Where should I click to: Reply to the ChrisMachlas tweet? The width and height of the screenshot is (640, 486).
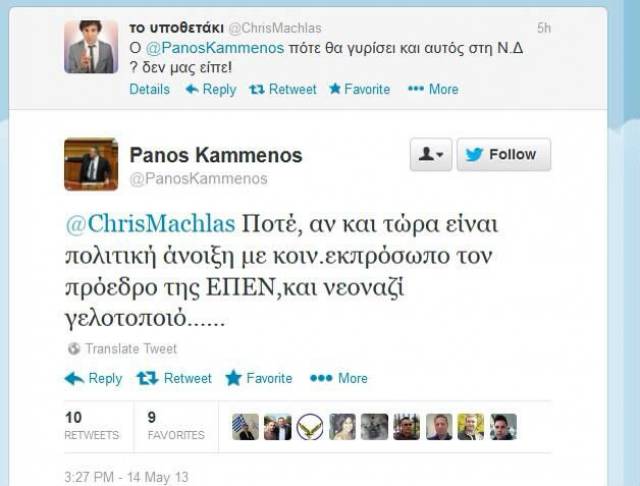211,89
